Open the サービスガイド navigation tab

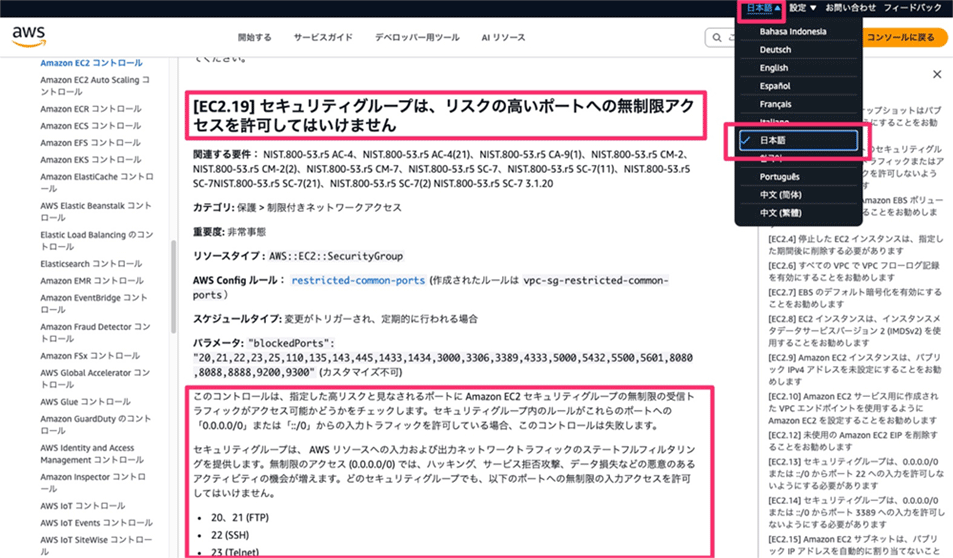(x=322, y=38)
